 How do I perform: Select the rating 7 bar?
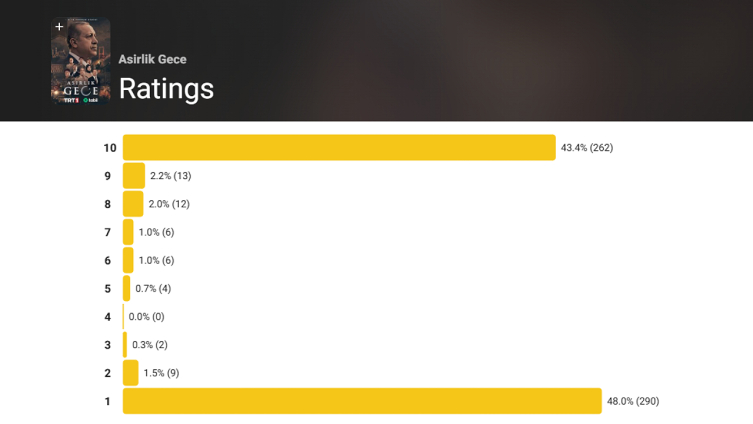[x=128, y=232]
